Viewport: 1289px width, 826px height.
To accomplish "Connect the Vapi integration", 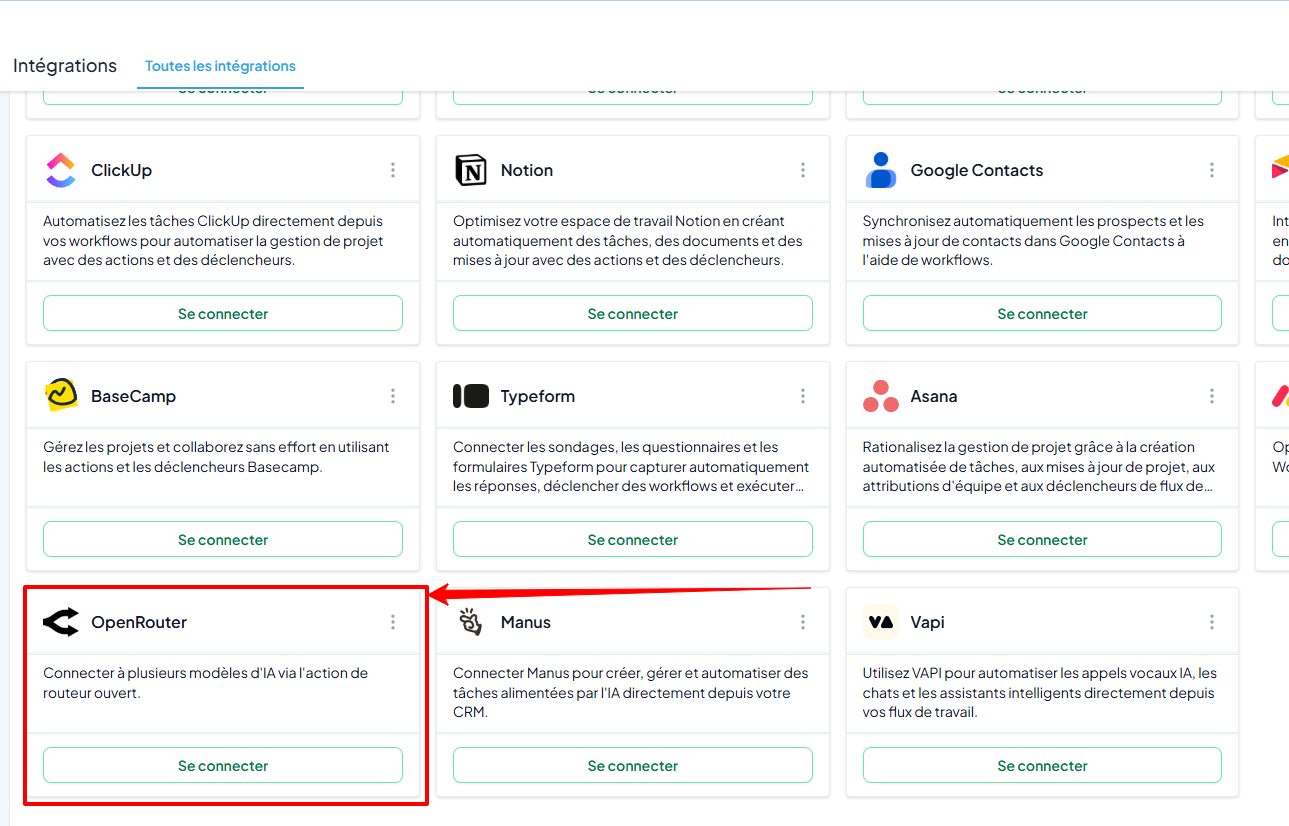I will pos(1042,765).
